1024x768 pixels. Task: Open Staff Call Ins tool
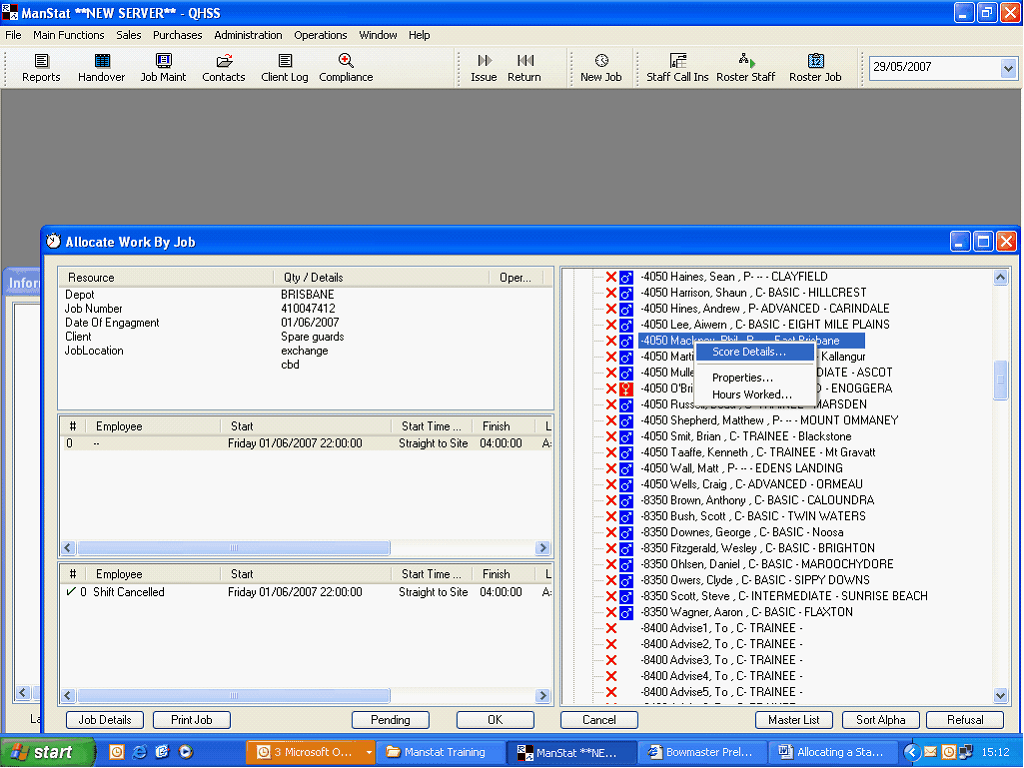(677, 62)
